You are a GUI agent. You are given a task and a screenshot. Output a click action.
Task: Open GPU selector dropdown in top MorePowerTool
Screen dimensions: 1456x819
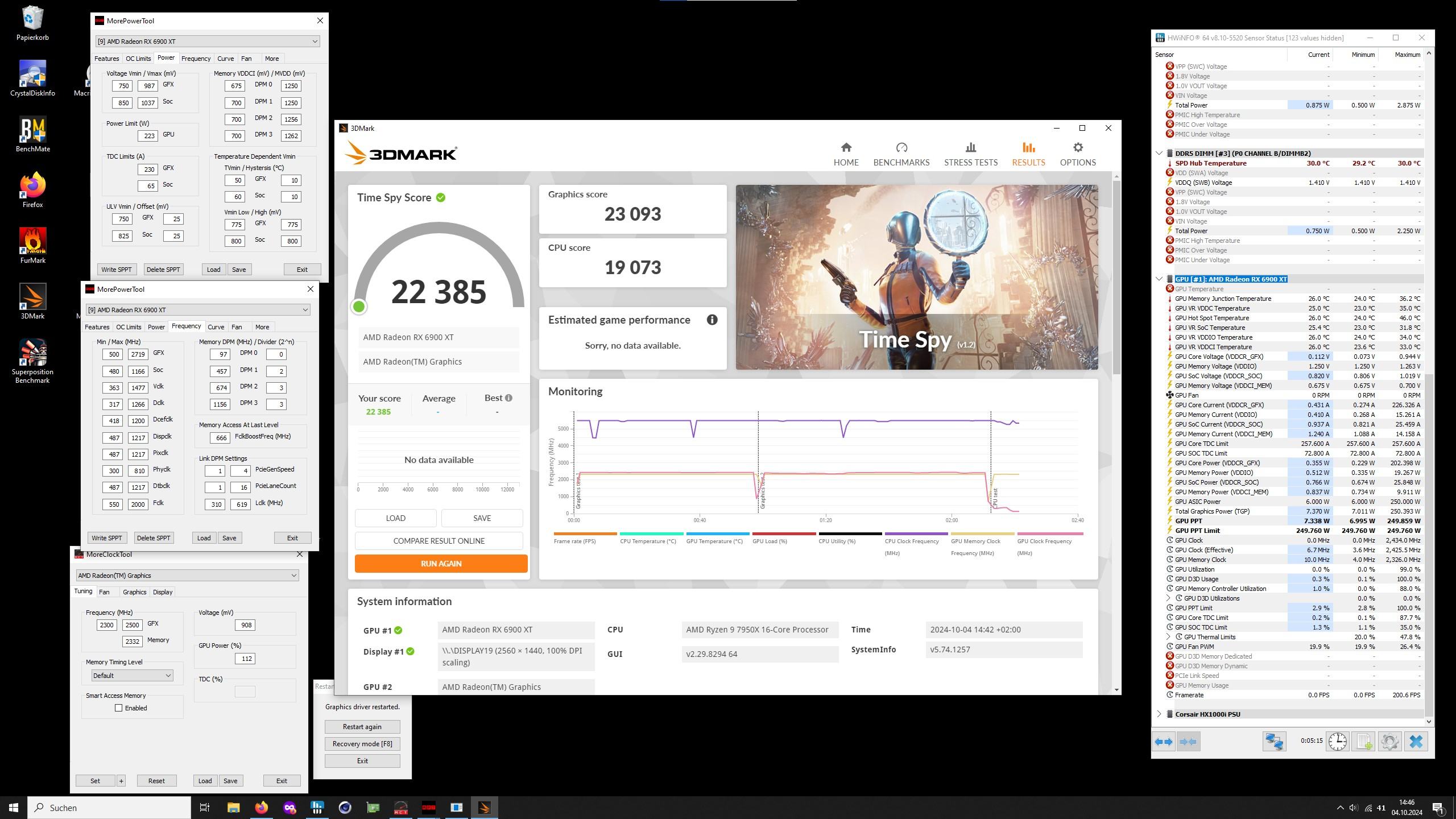point(208,42)
